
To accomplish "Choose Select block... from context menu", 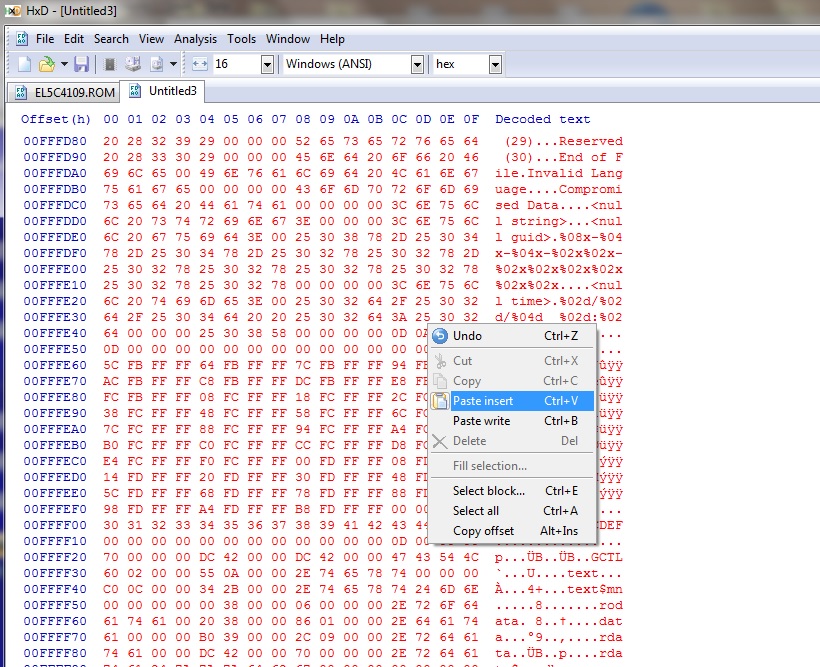I will click(512, 491).
